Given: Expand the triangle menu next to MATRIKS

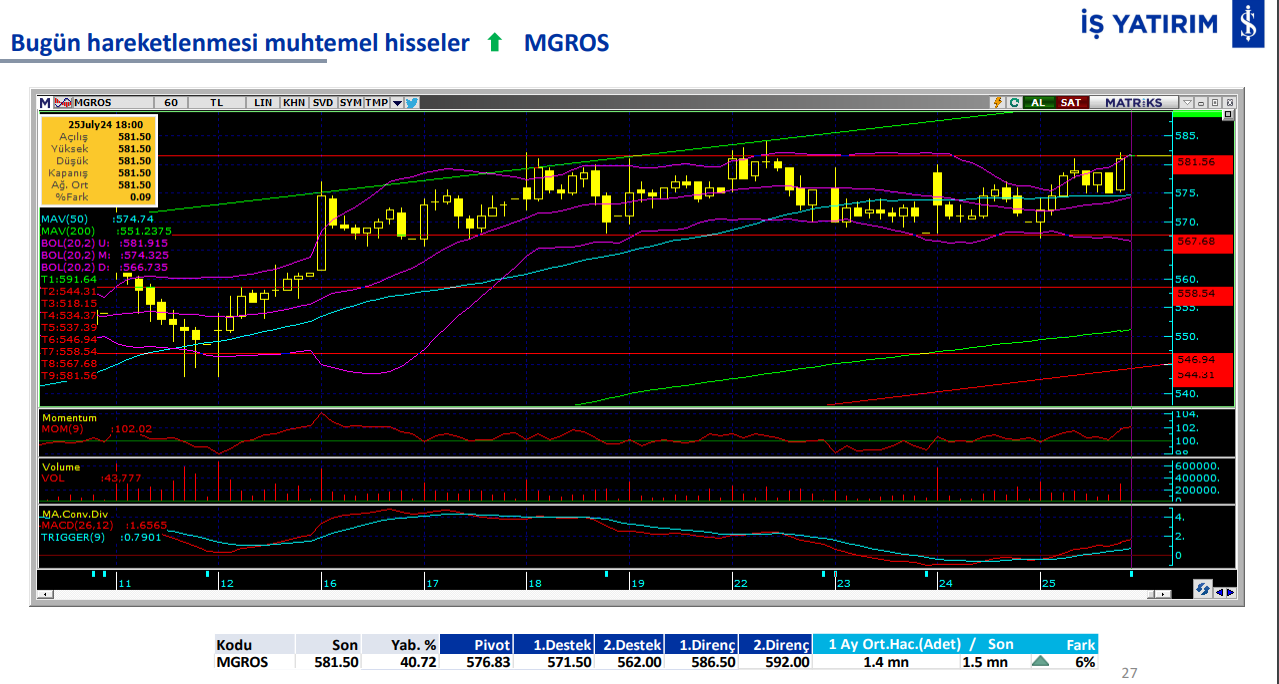Looking at the screenshot, I should pos(1187,102).
